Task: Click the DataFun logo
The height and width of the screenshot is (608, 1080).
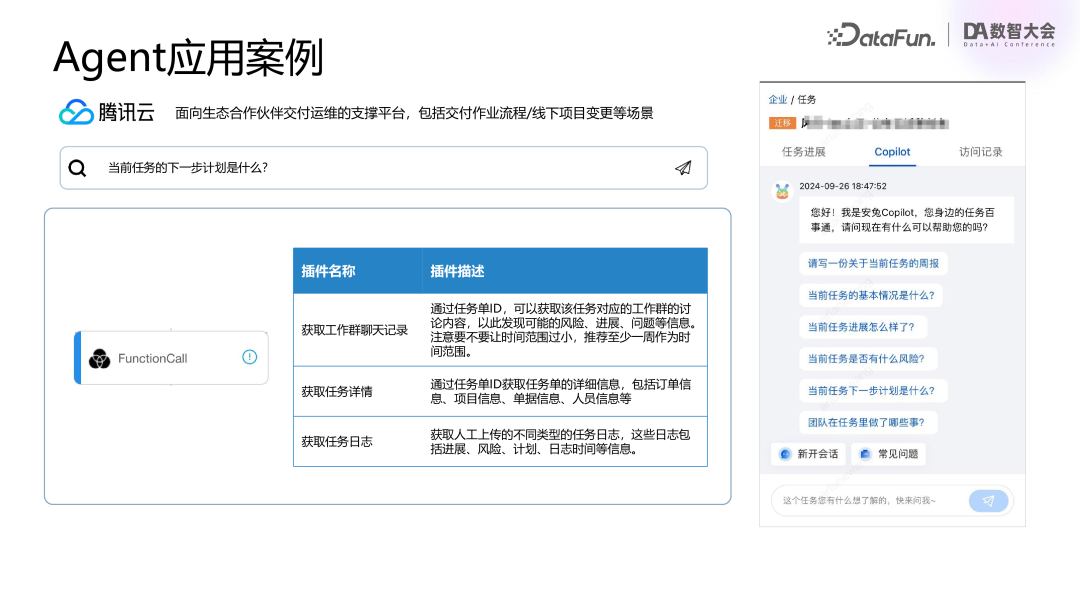Action: (880, 33)
